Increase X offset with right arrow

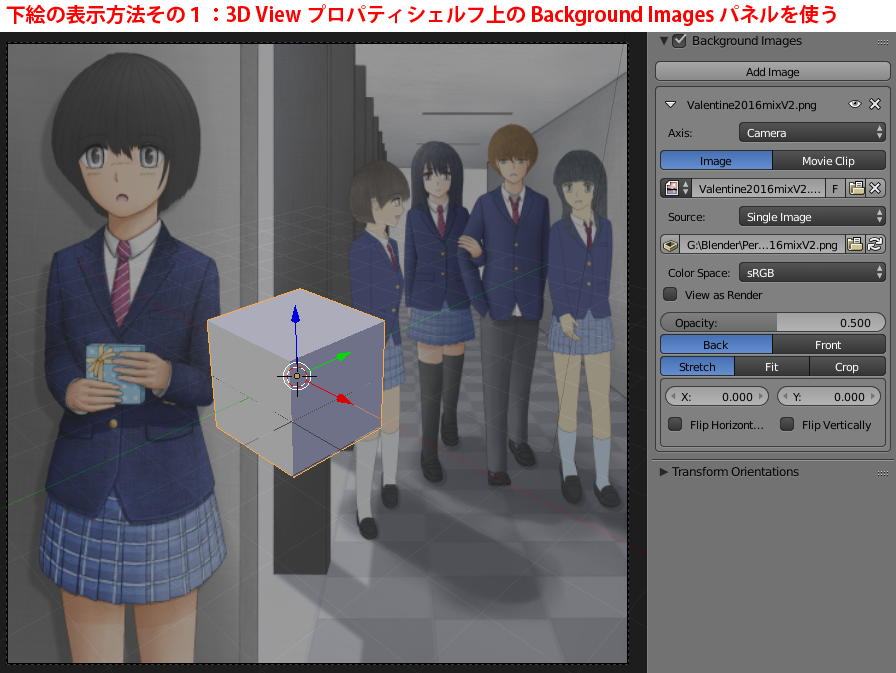click(x=761, y=396)
